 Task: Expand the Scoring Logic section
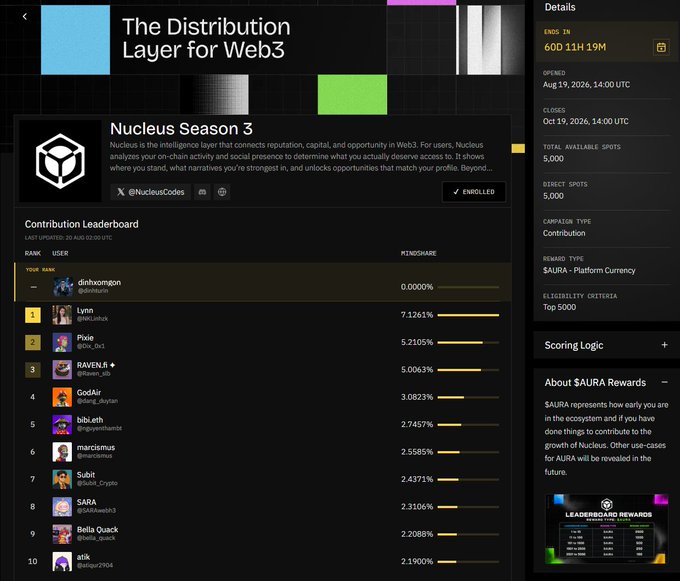click(664, 345)
